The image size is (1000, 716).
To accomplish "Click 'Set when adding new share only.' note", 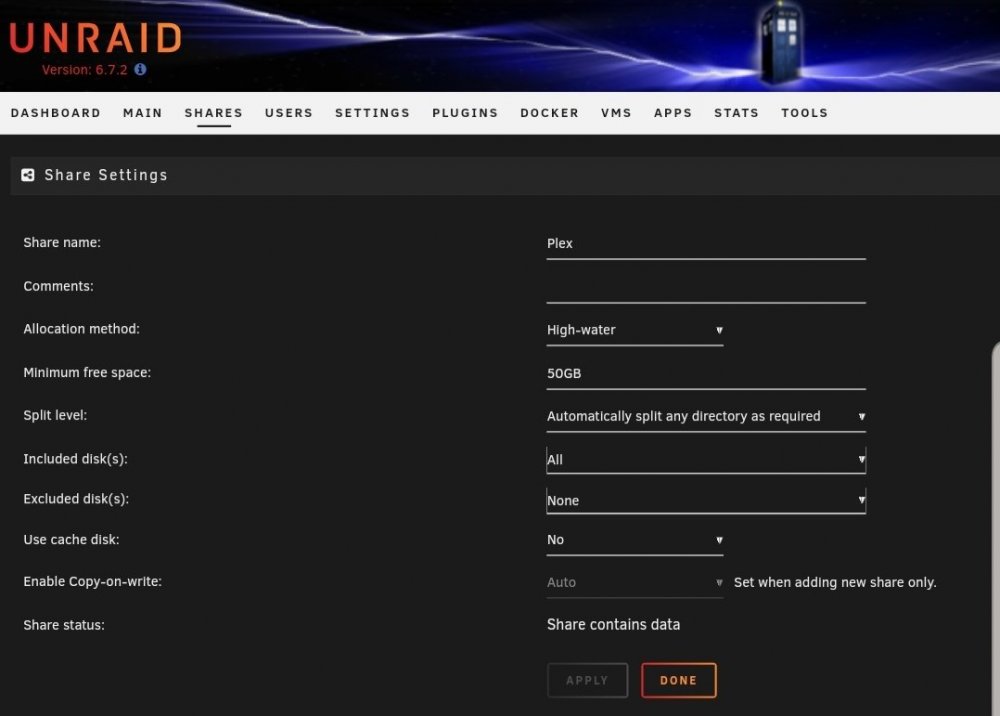I will pyautogui.click(x=835, y=583).
